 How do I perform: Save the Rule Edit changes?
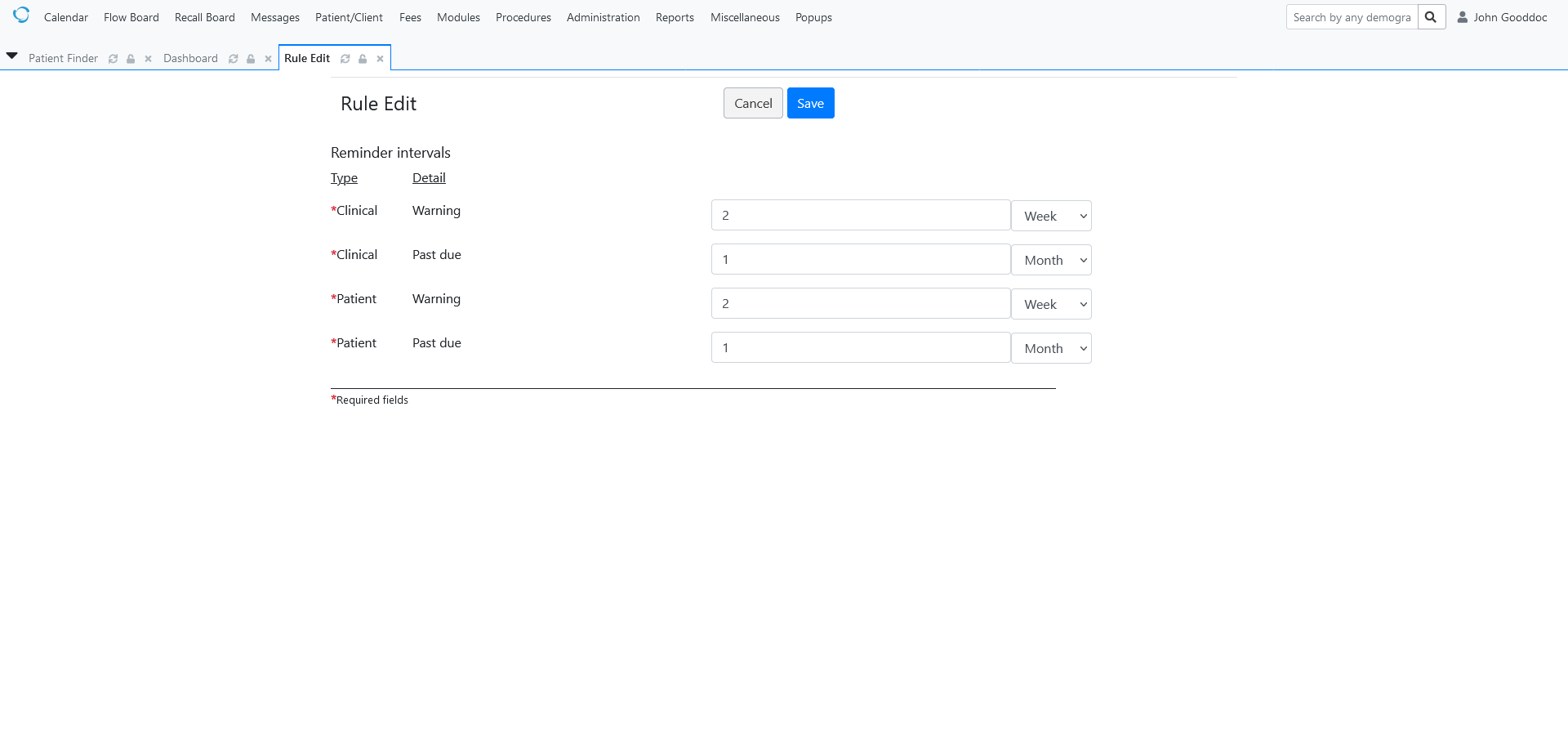810,103
